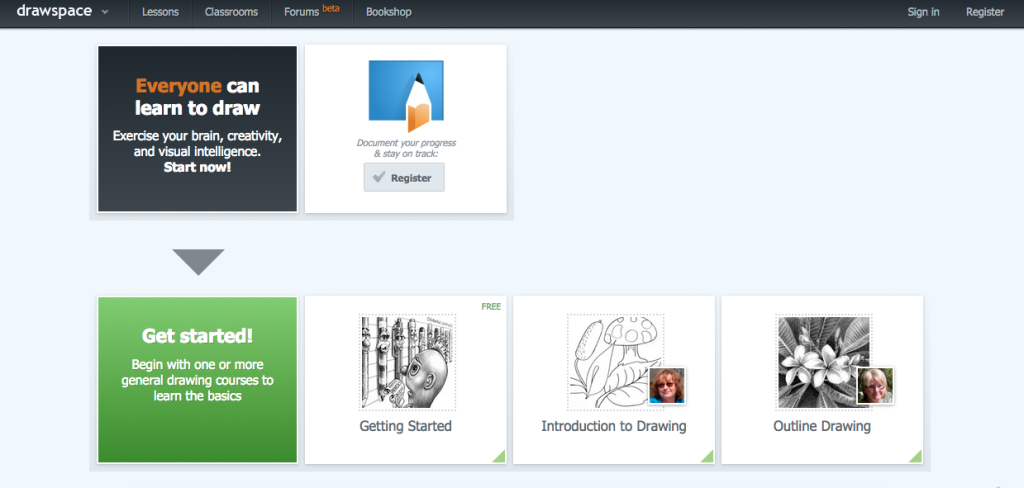Click instructor photo on Introduction to Drawing

click(x=667, y=386)
